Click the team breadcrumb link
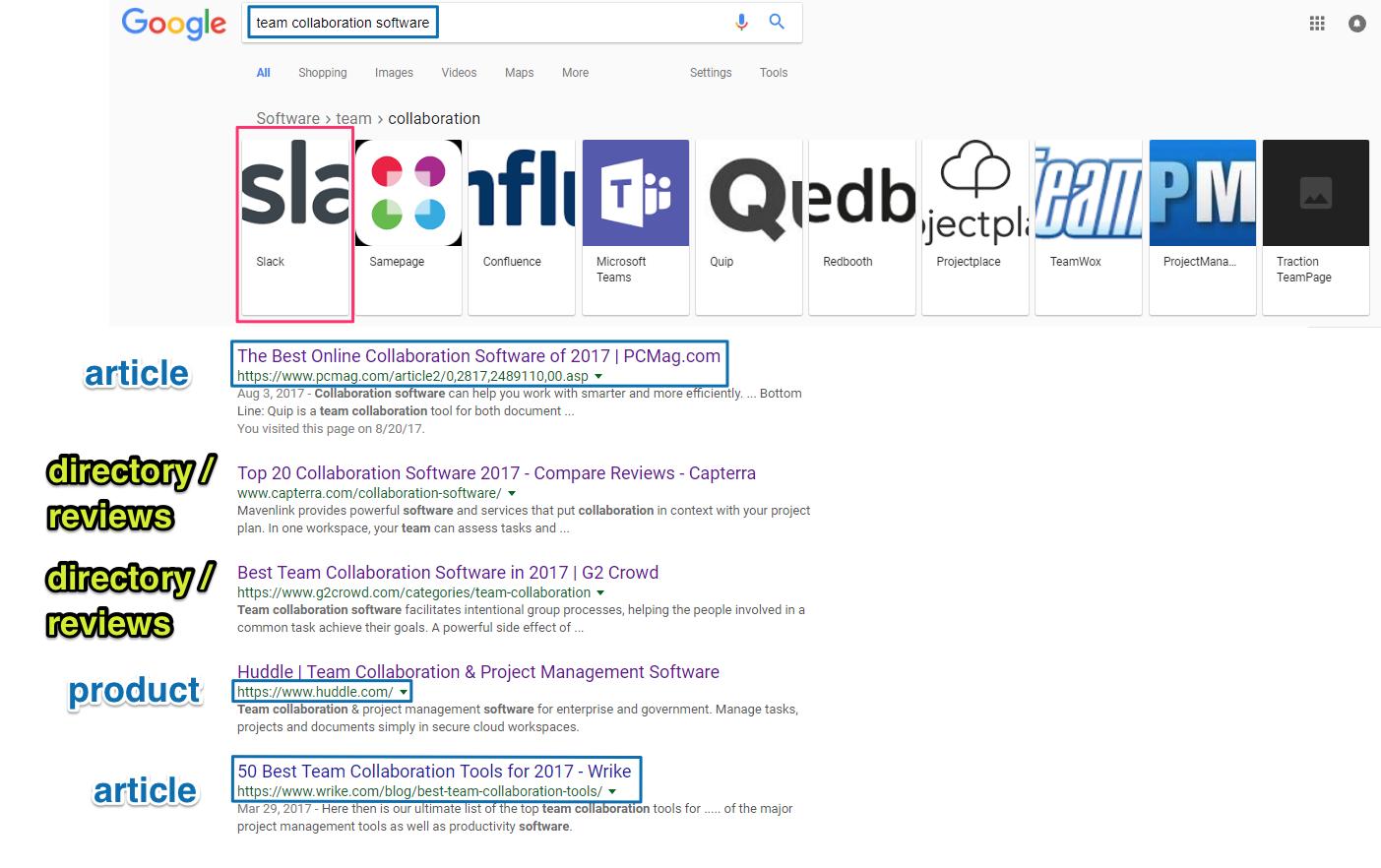 pyautogui.click(x=353, y=119)
